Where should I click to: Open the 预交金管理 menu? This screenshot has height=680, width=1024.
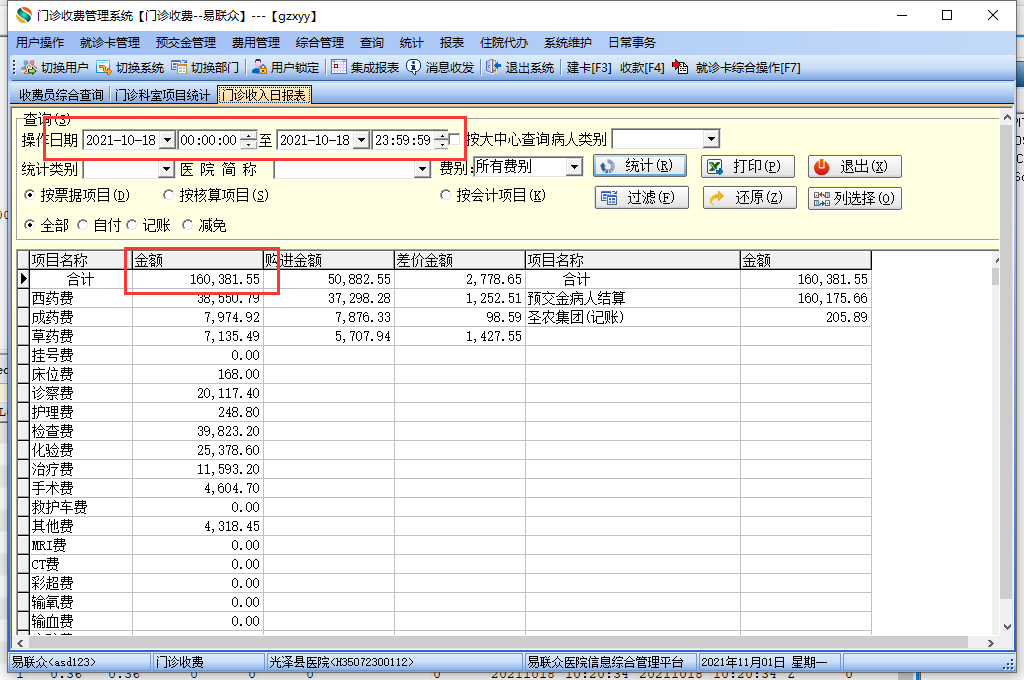click(185, 42)
